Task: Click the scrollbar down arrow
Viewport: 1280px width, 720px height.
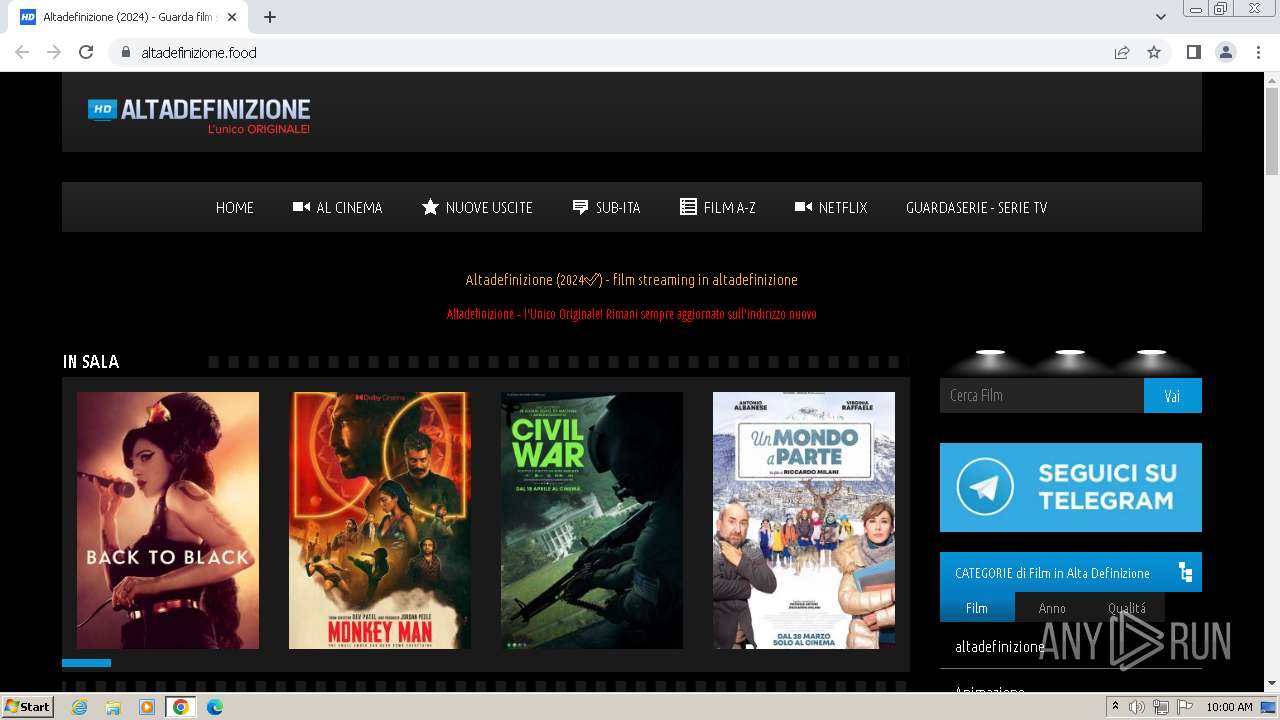Action: (1272, 683)
